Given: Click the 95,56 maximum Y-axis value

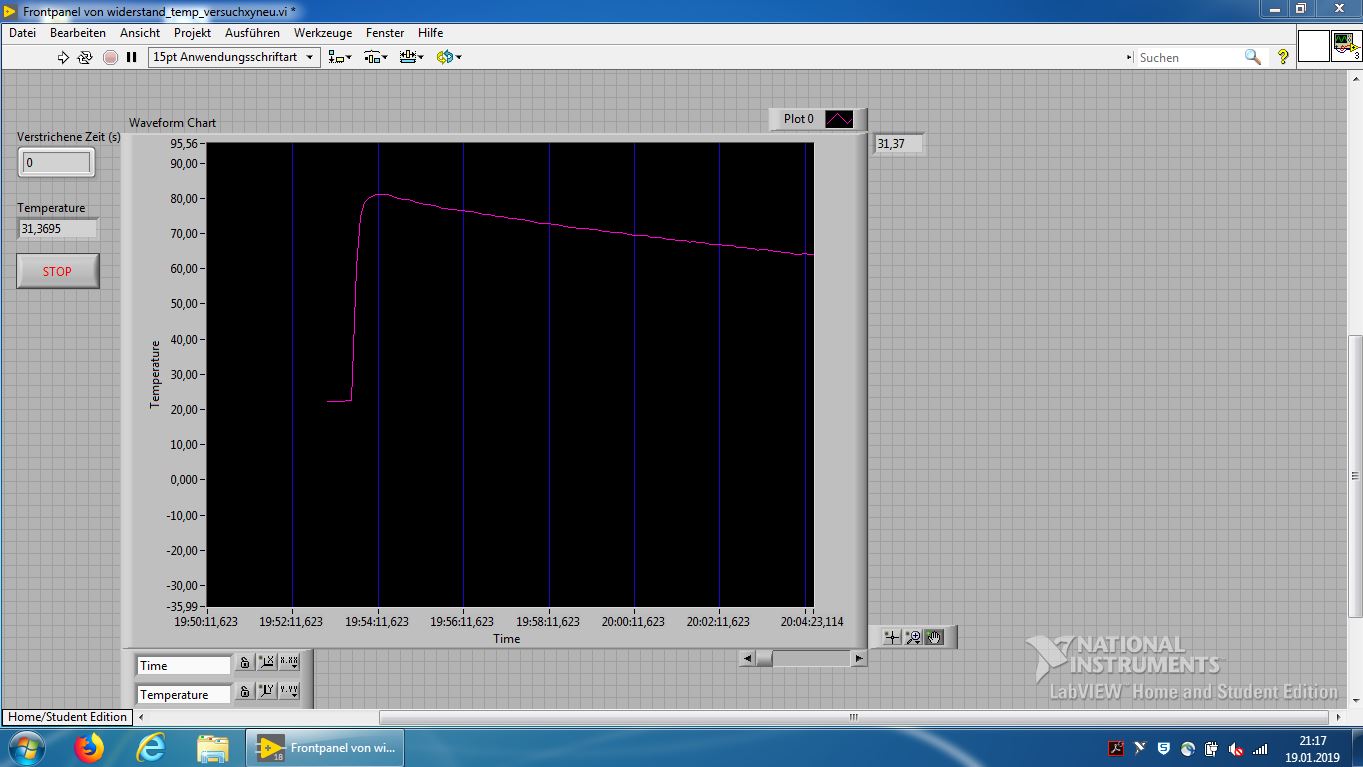Looking at the screenshot, I should click(x=185, y=144).
